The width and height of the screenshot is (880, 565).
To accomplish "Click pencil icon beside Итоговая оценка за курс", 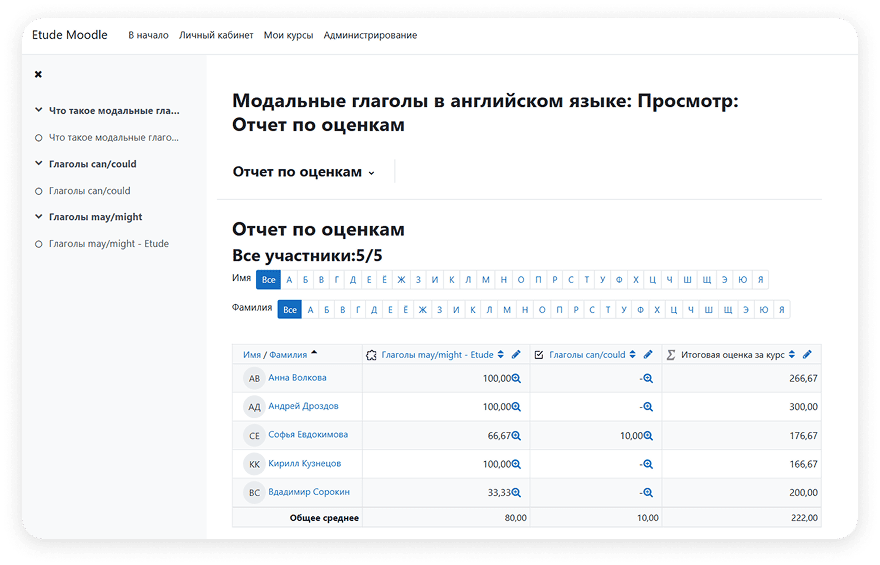I will click(807, 355).
